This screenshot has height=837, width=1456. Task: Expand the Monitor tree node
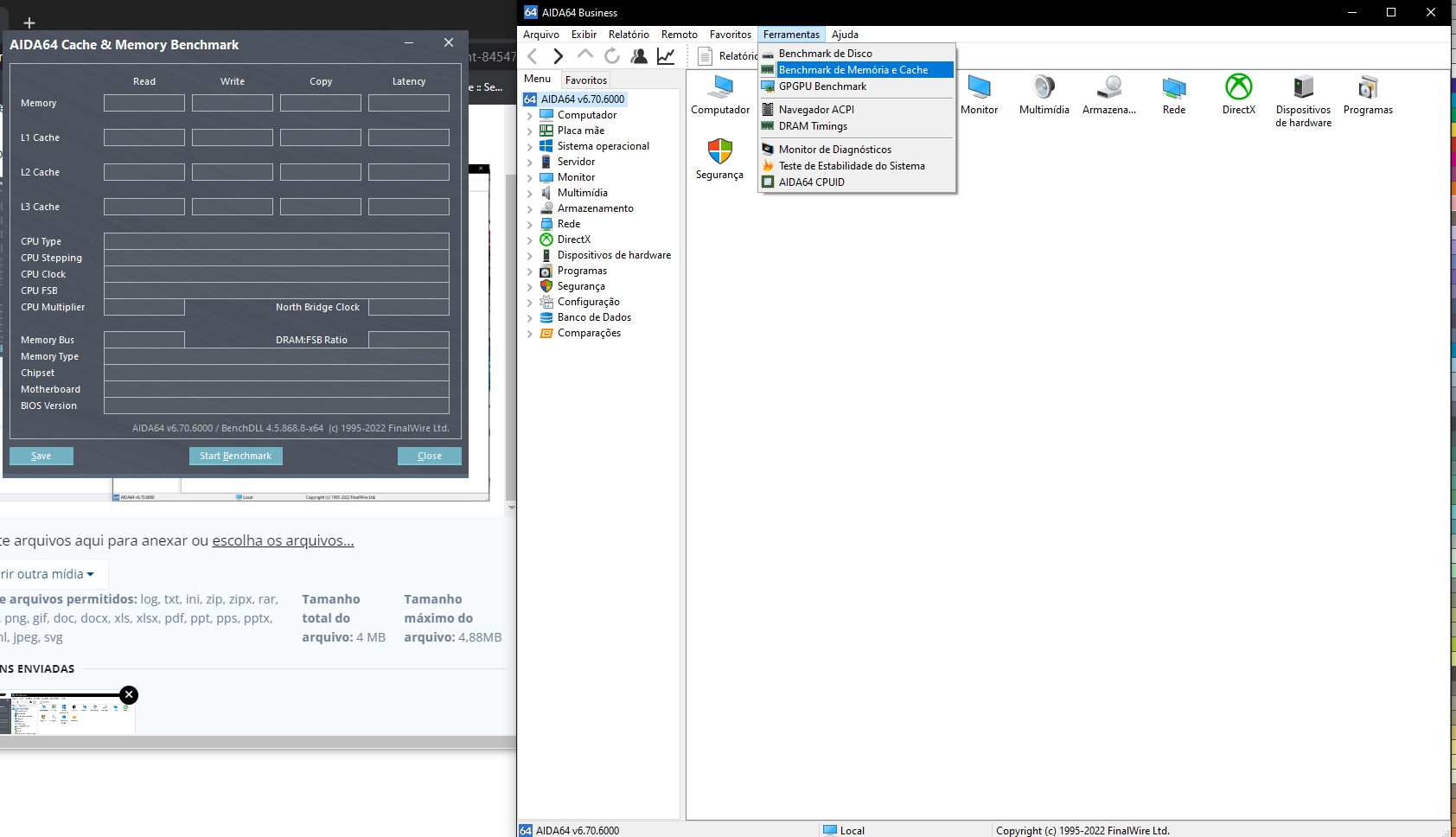(529, 178)
